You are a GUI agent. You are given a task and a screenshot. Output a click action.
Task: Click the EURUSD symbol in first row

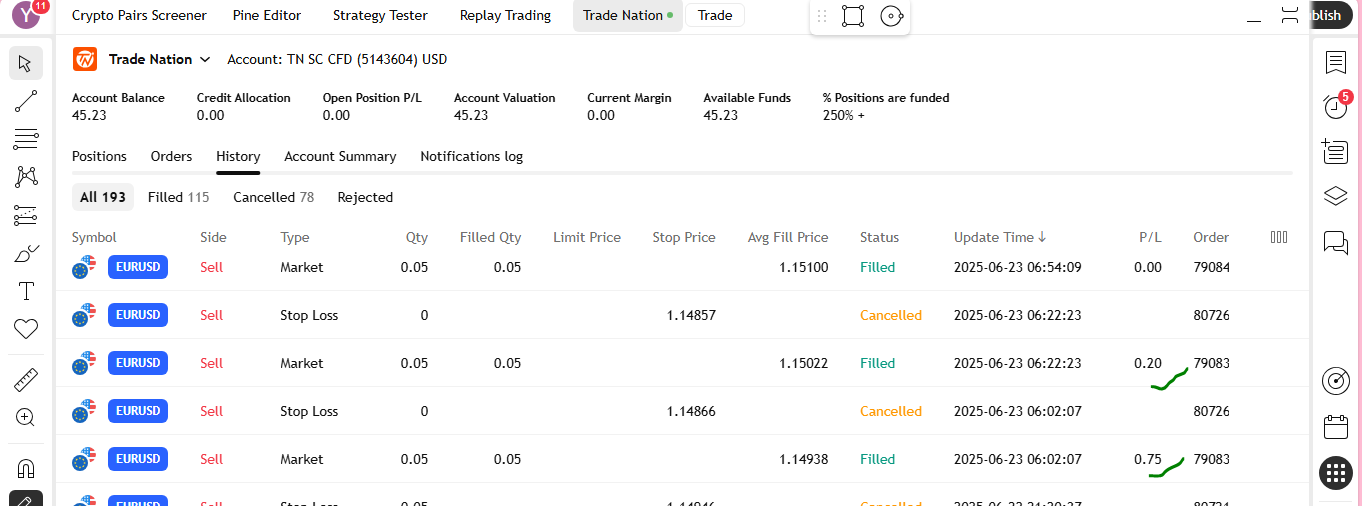click(137, 267)
